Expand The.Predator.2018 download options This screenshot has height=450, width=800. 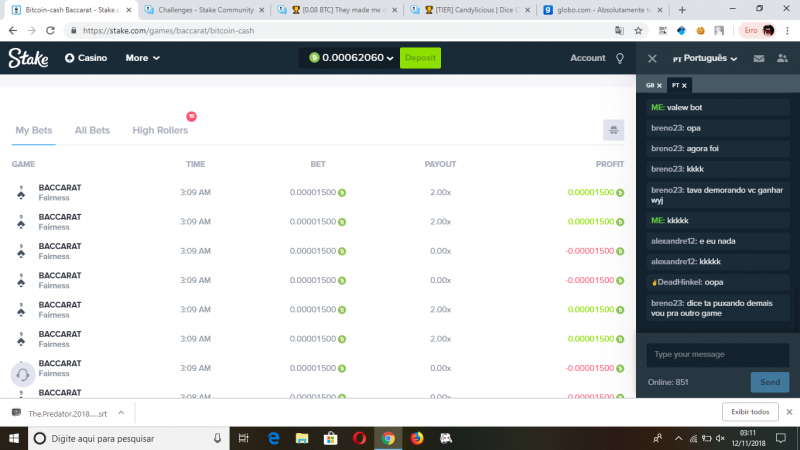click(x=121, y=413)
